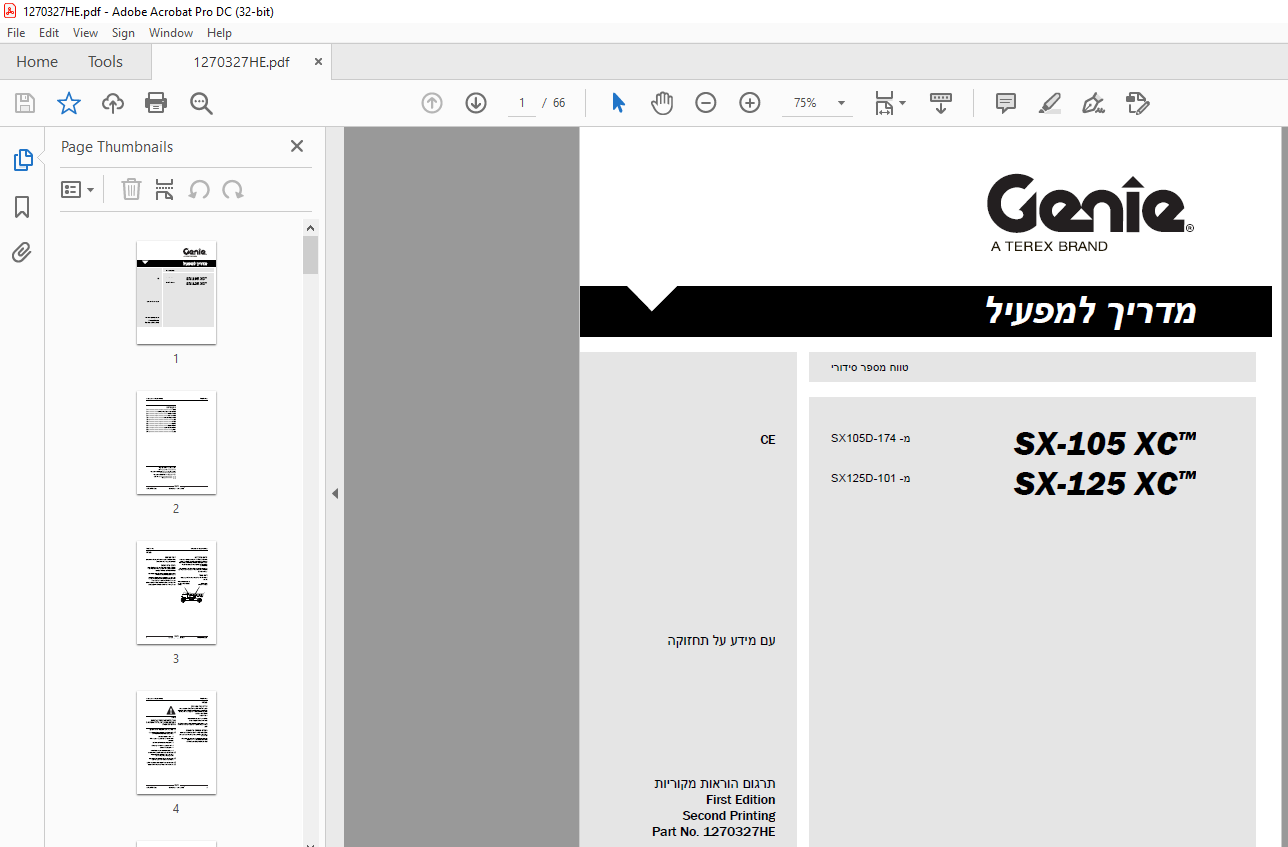Add a sticky note comment
The width and height of the screenshot is (1288, 847).
pyautogui.click(x=1006, y=103)
